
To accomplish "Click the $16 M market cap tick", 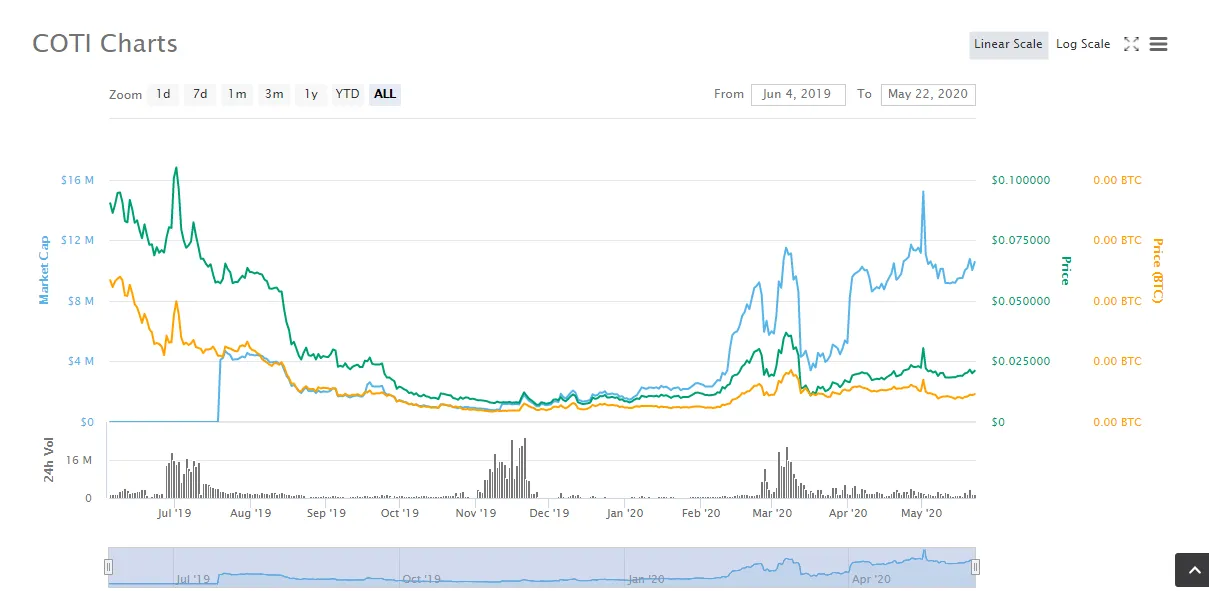I will pyautogui.click(x=77, y=180).
